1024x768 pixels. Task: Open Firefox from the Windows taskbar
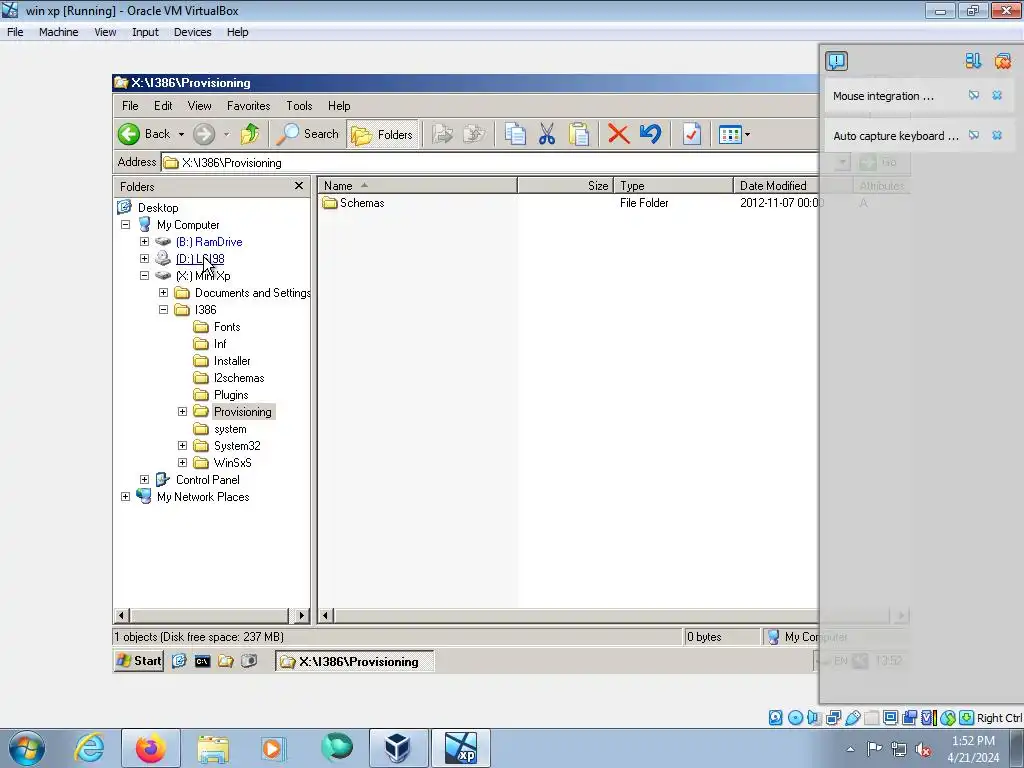[150, 748]
